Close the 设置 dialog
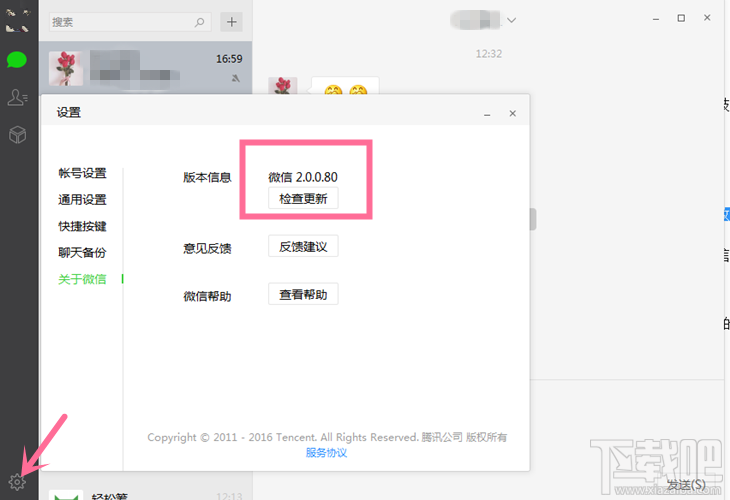The height and width of the screenshot is (500, 730). point(513,113)
